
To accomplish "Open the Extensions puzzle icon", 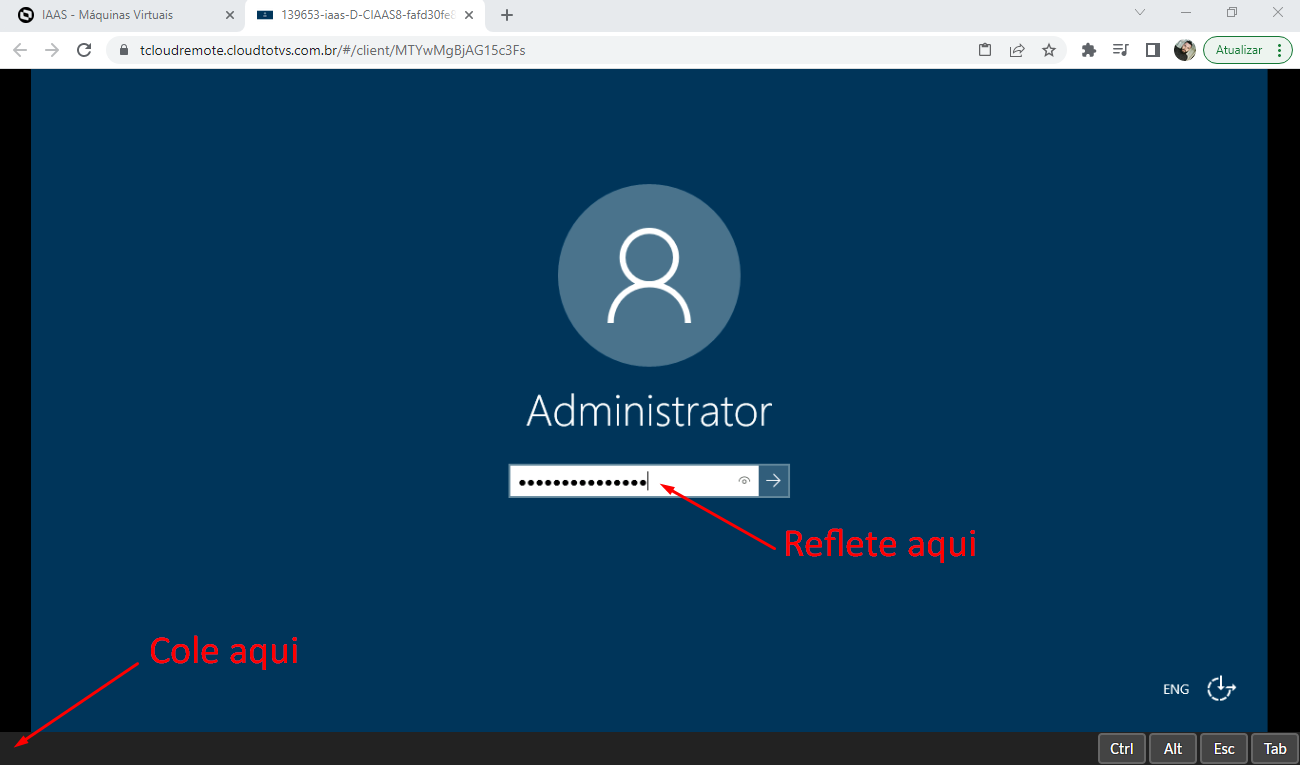I will click(x=1089, y=50).
